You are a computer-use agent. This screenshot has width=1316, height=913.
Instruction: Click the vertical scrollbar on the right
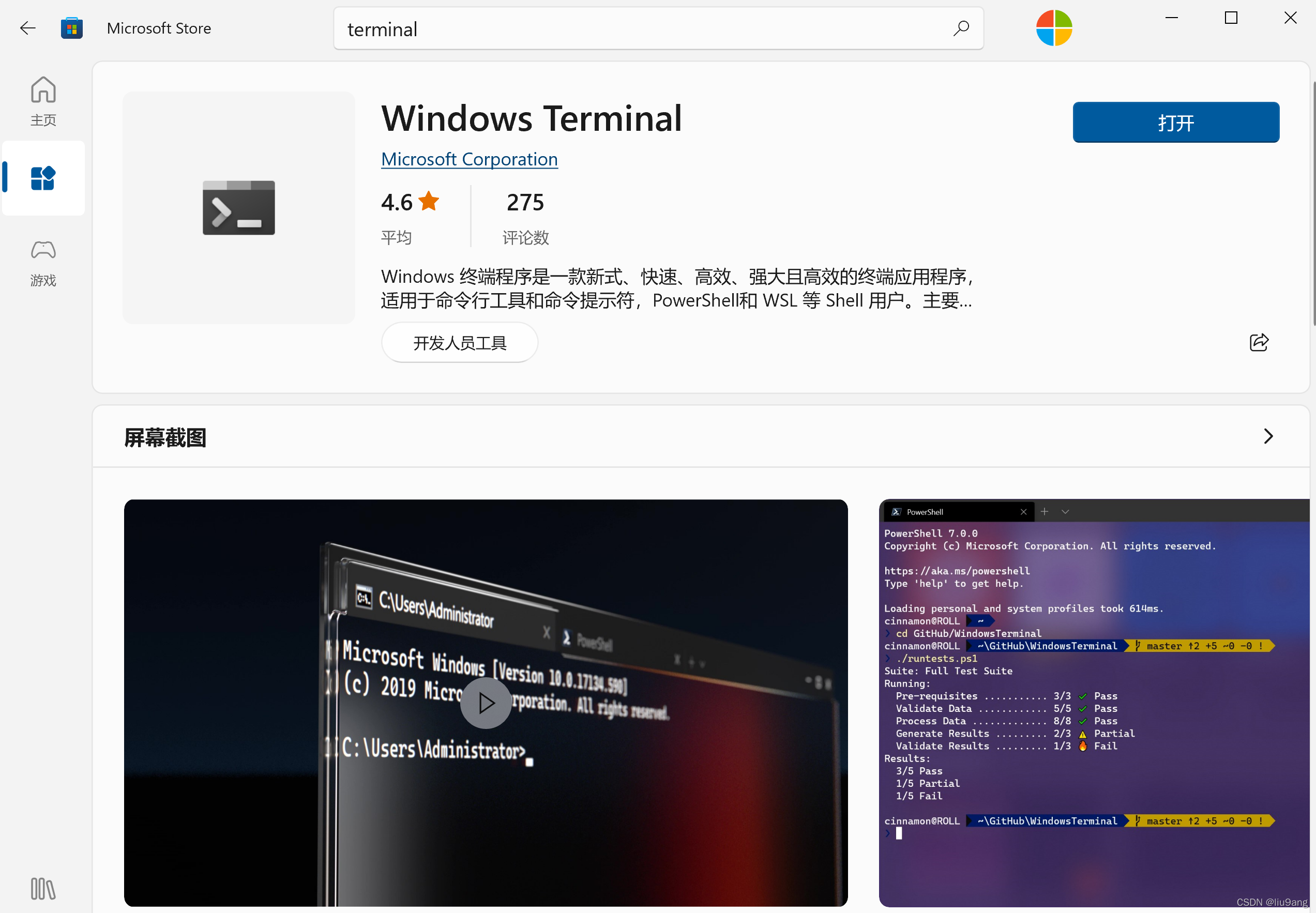[x=1314, y=203]
